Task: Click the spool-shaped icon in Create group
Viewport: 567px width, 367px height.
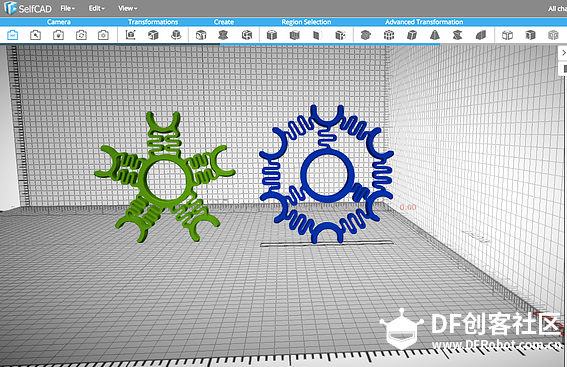Action: (223, 35)
